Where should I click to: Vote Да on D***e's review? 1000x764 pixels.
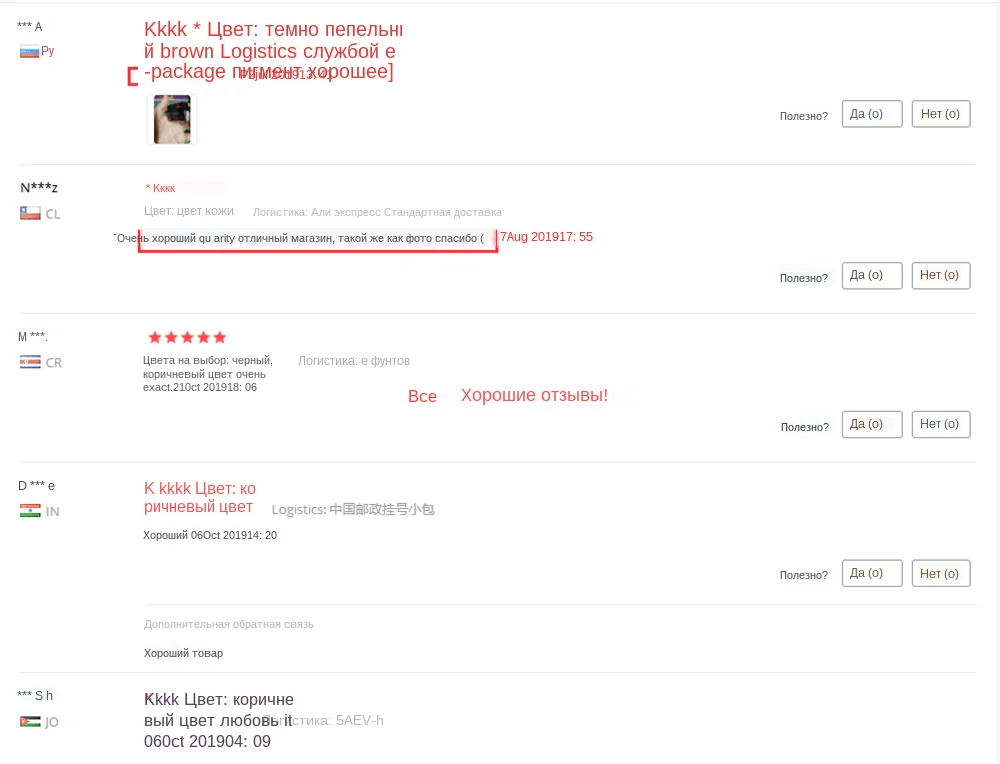[872, 573]
